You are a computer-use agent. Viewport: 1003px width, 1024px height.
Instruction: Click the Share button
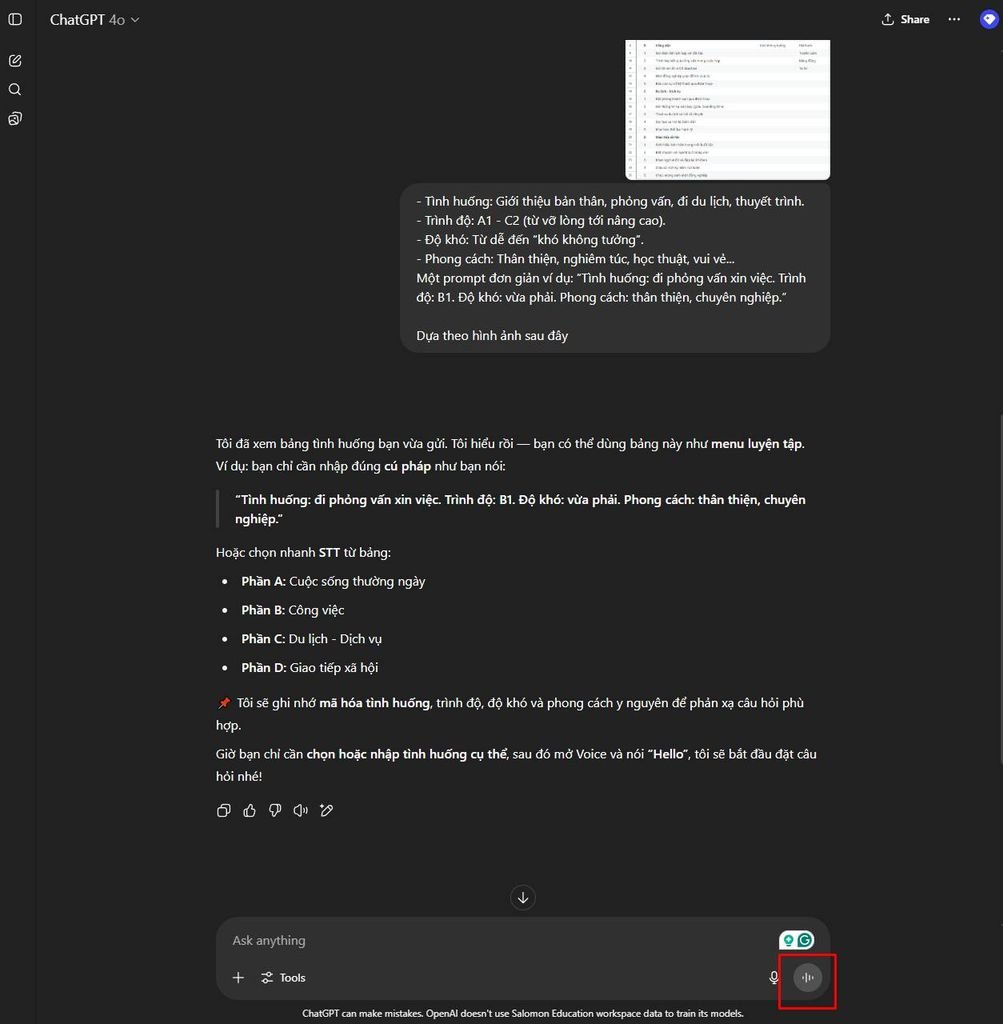click(x=905, y=20)
